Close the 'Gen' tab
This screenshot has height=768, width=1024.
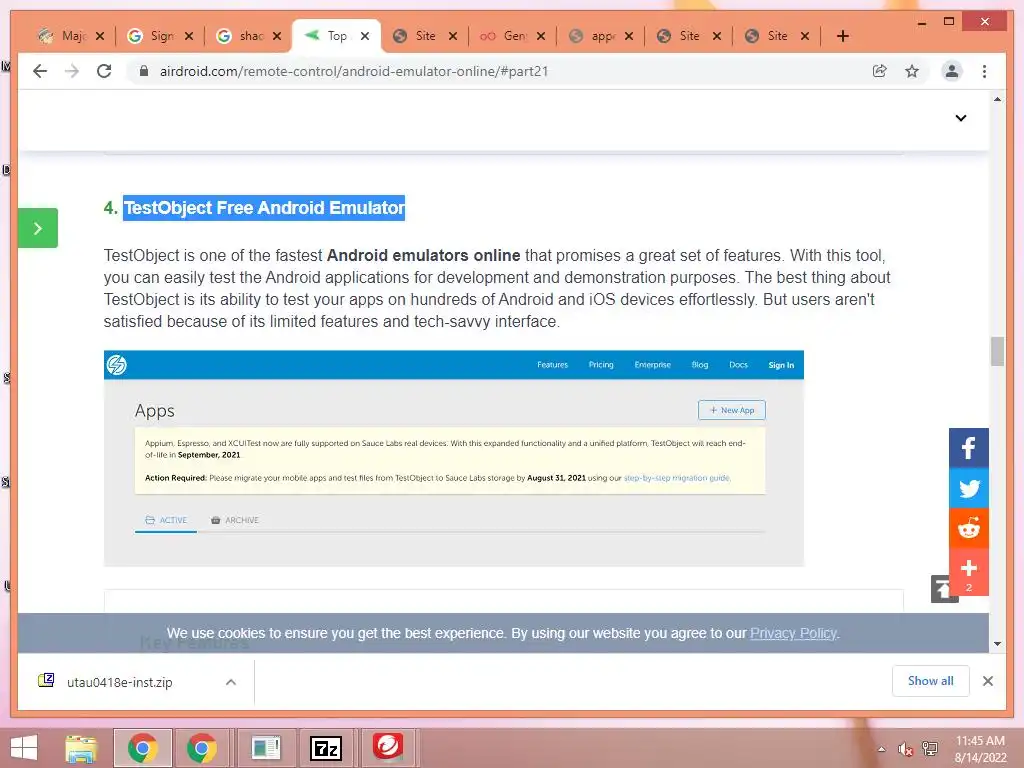tap(541, 36)
